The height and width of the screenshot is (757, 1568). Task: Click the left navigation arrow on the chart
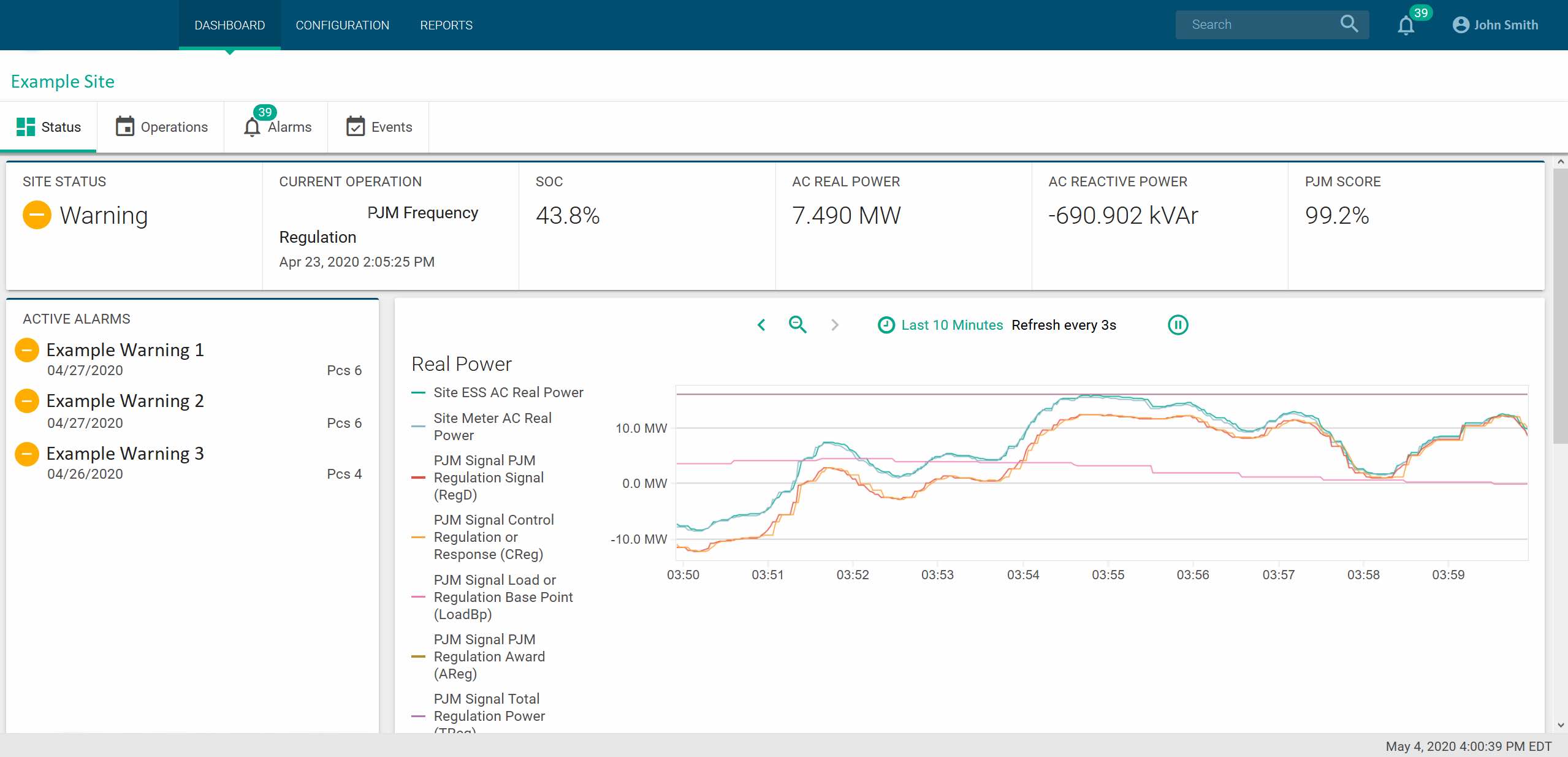[762, 324]
